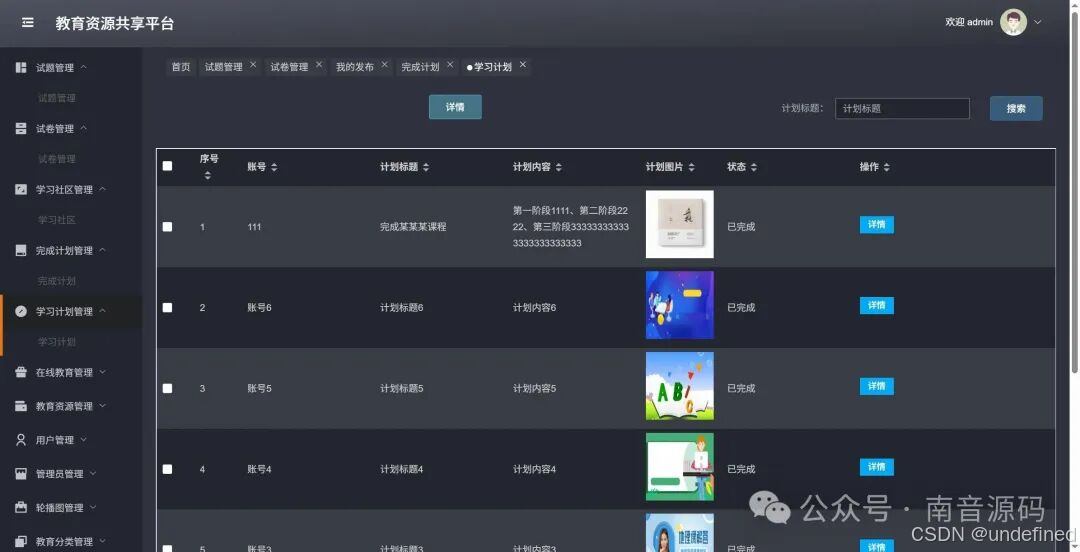The width and height of the screenshot is (1080, 552).
Task: Click the 详情 button above the table
Action: 455,107
